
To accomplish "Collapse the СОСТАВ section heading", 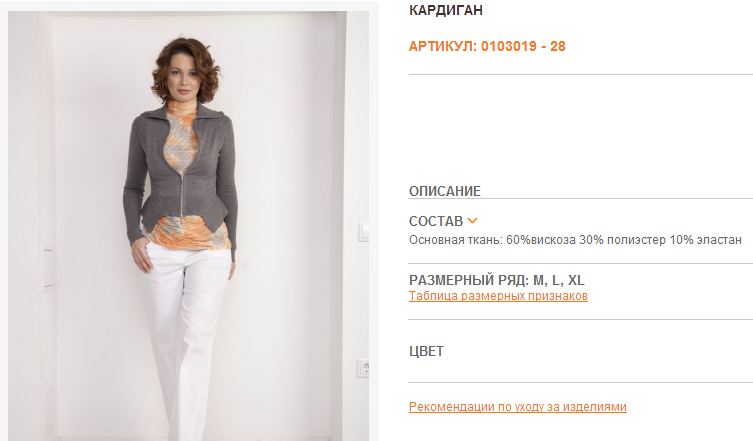I will pos(436,221).
